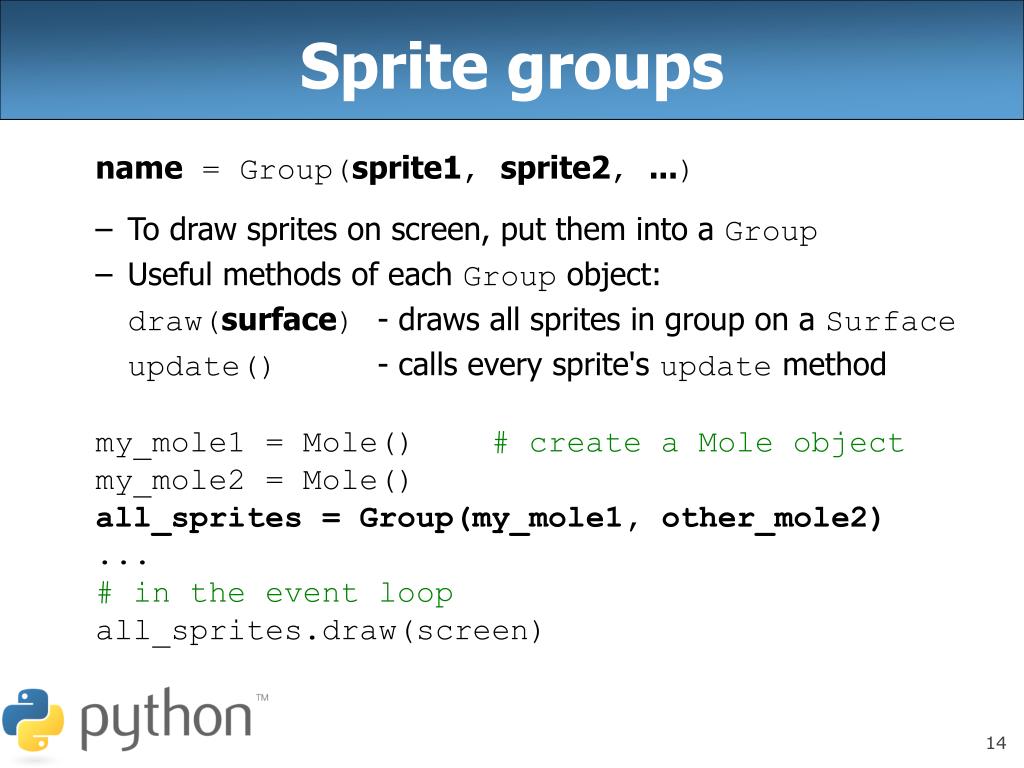This screenshot has width=1024, height=768.
Task: Click bullet 'Useful methods of each Group object'
Action: 378,275
